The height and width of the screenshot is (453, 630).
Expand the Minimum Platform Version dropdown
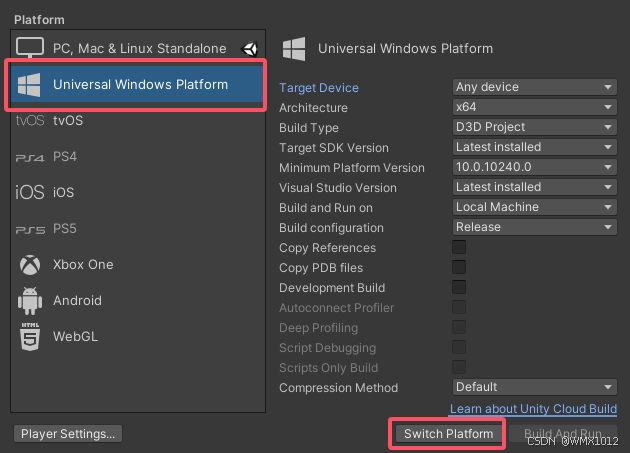(x=535, y=167)
